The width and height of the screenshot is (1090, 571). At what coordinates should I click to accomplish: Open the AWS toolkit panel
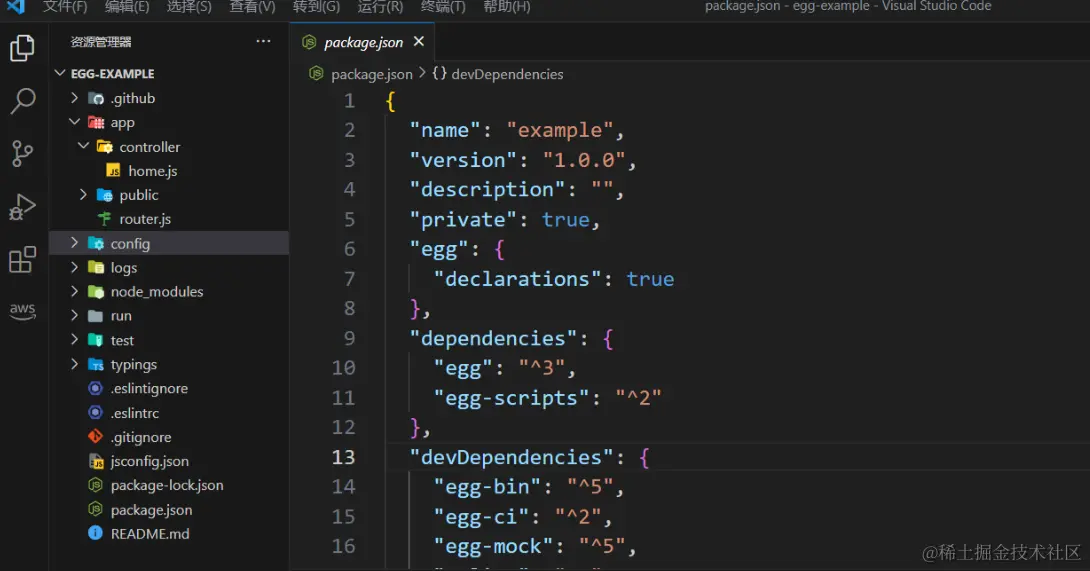[x=22, y=310]
